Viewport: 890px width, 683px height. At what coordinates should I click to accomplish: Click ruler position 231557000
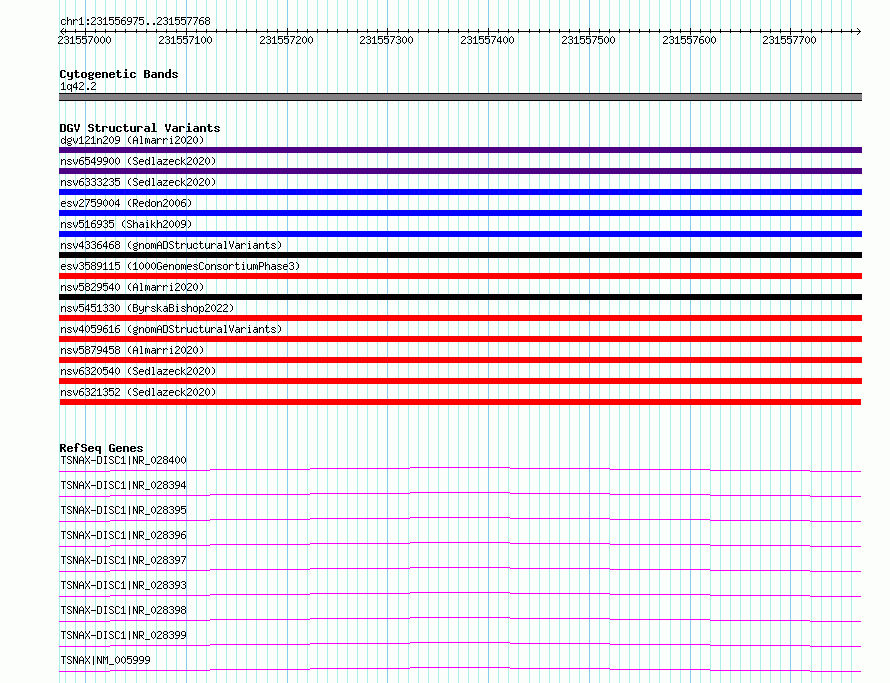[85, 40]
